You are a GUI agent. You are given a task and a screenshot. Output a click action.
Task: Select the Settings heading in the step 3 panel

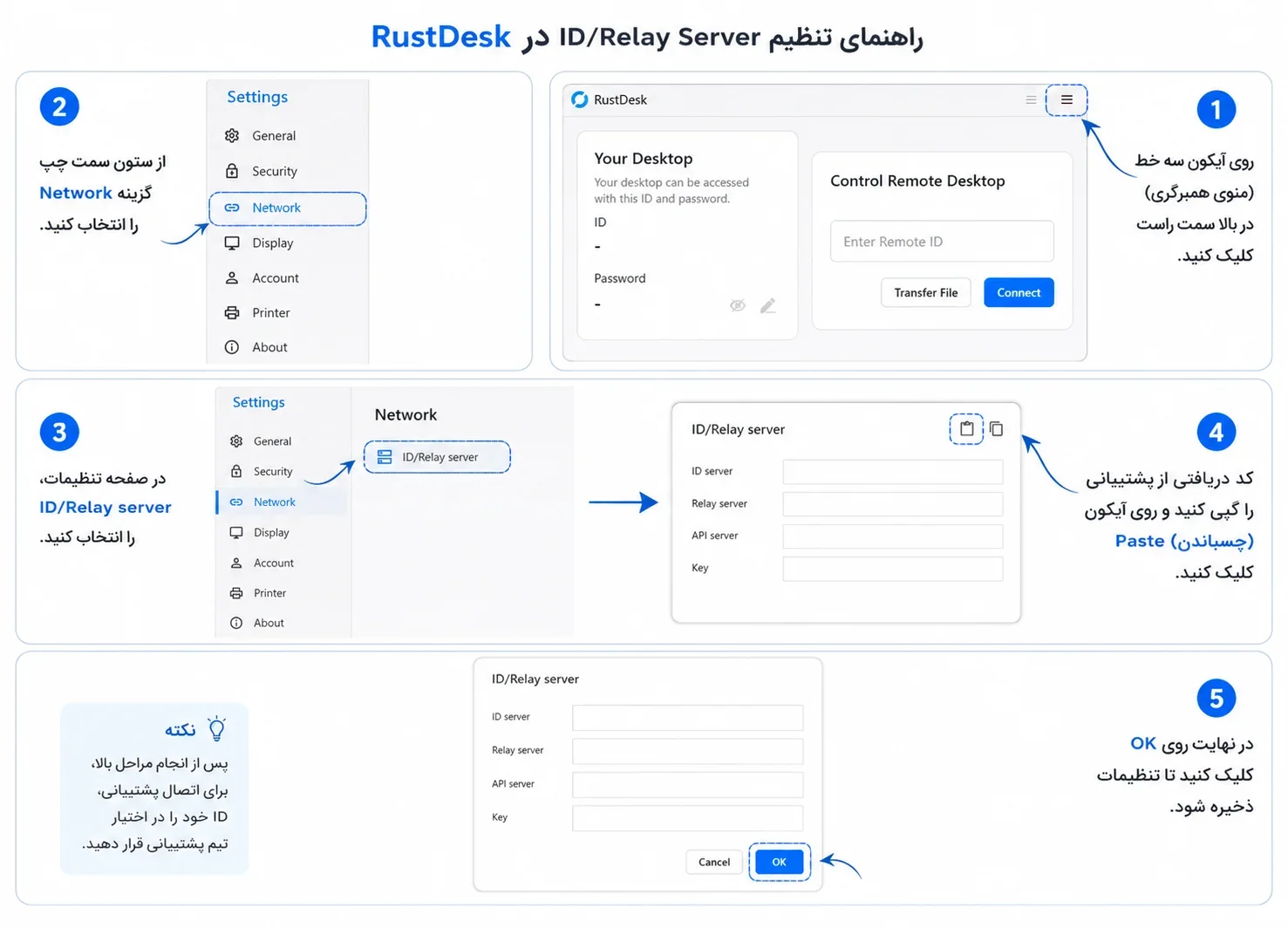(x=259, y=402)
